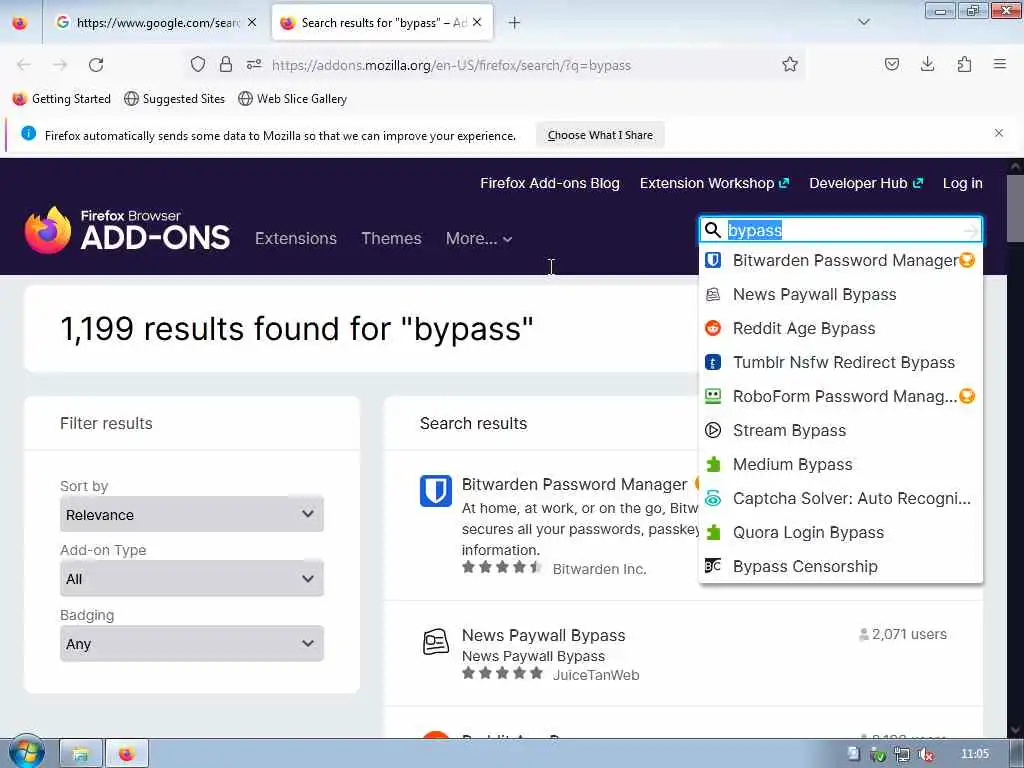Reload the current page
1024x768 pixels.
coord(96,65)
